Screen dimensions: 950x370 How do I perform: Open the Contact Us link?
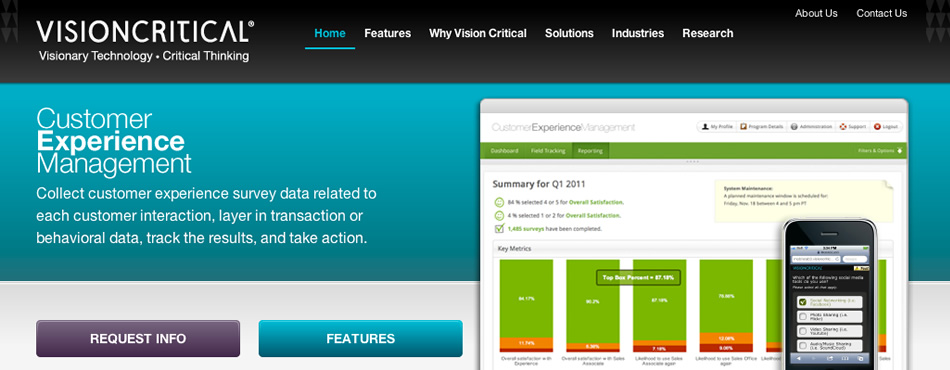pyautogui.click(x=882, y=13)
